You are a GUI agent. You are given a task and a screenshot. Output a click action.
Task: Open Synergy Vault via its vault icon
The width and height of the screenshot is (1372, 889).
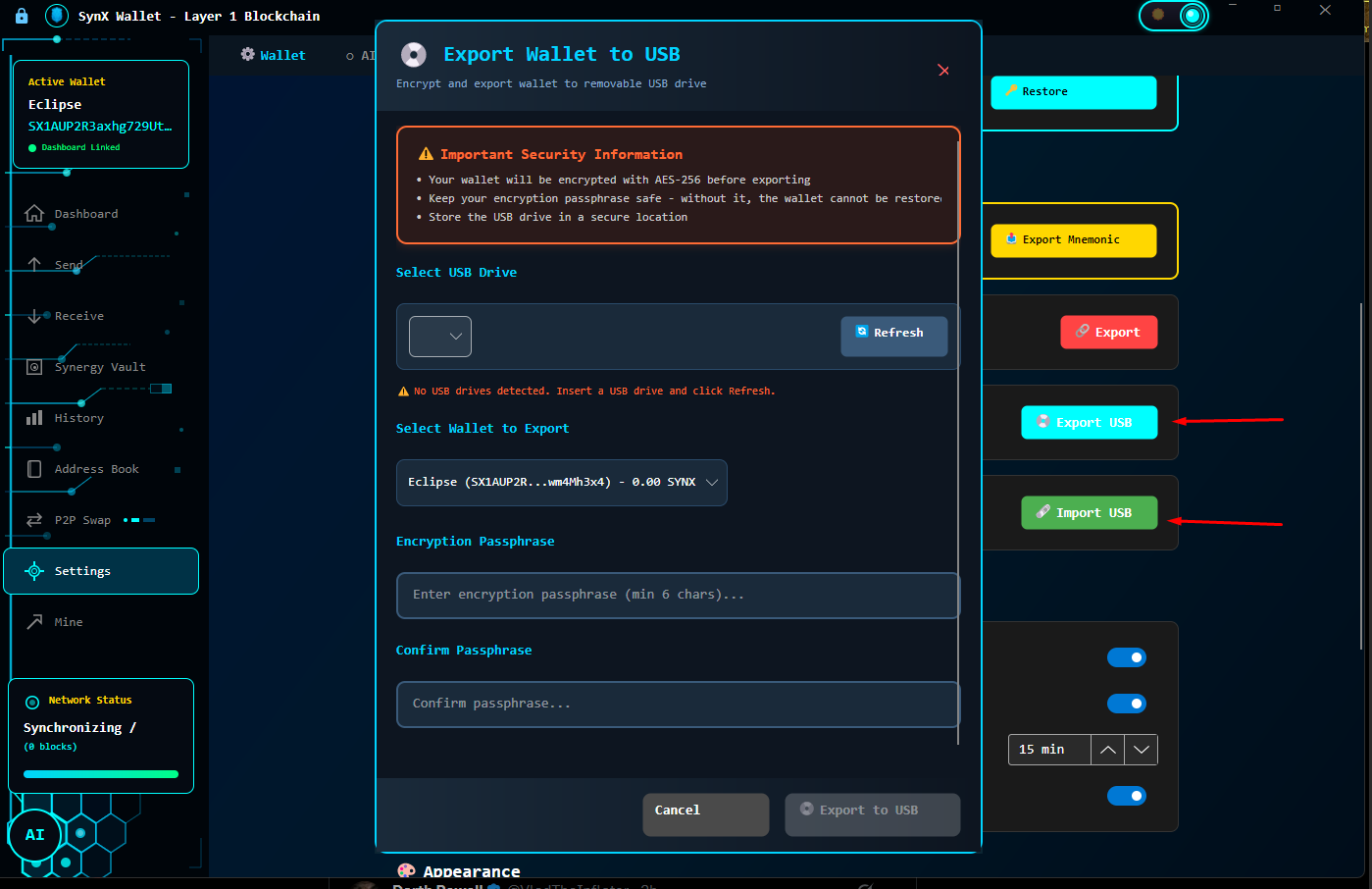34,367
